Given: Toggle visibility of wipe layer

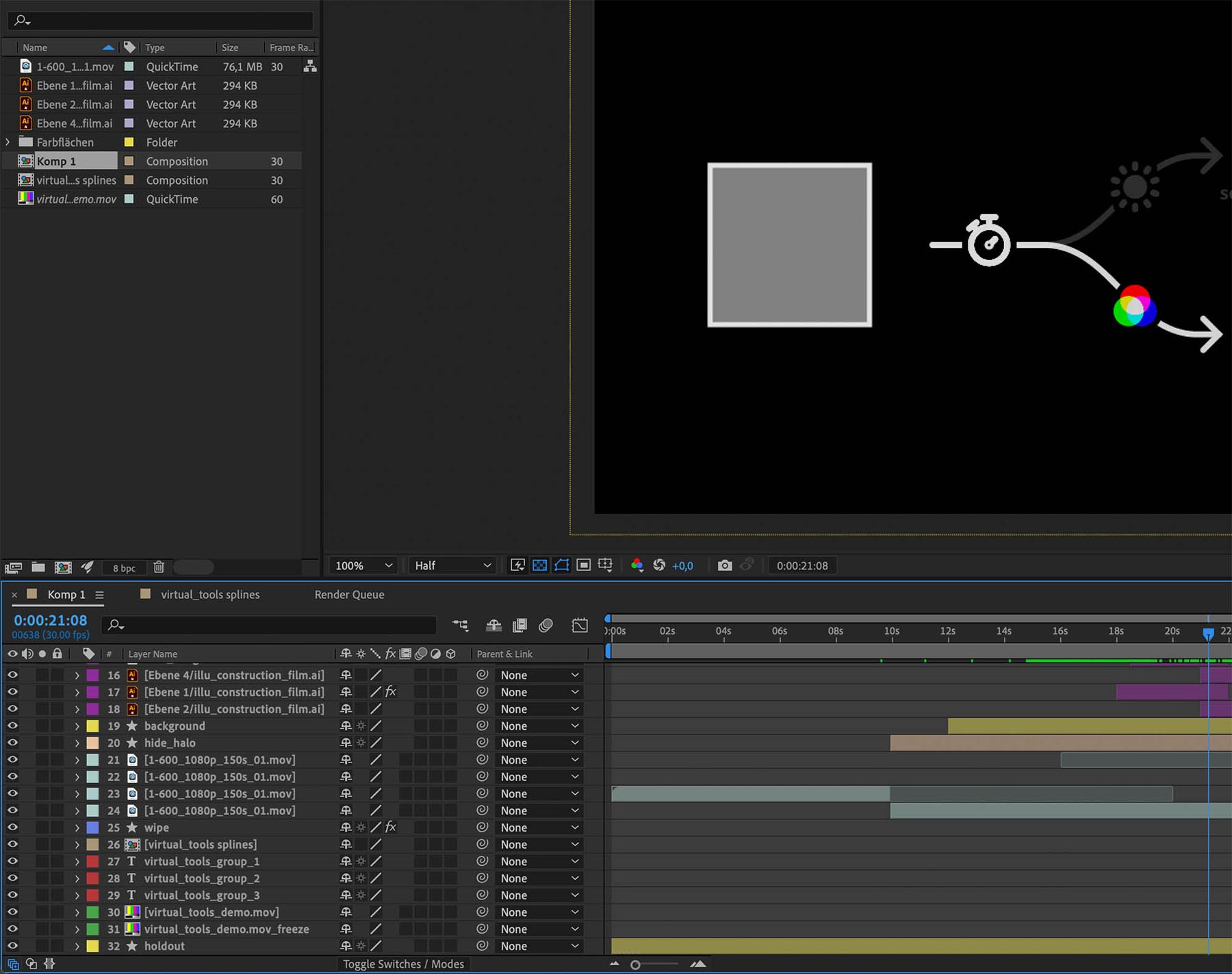Looking at the screenshot, I should click(x=12, y=828).
